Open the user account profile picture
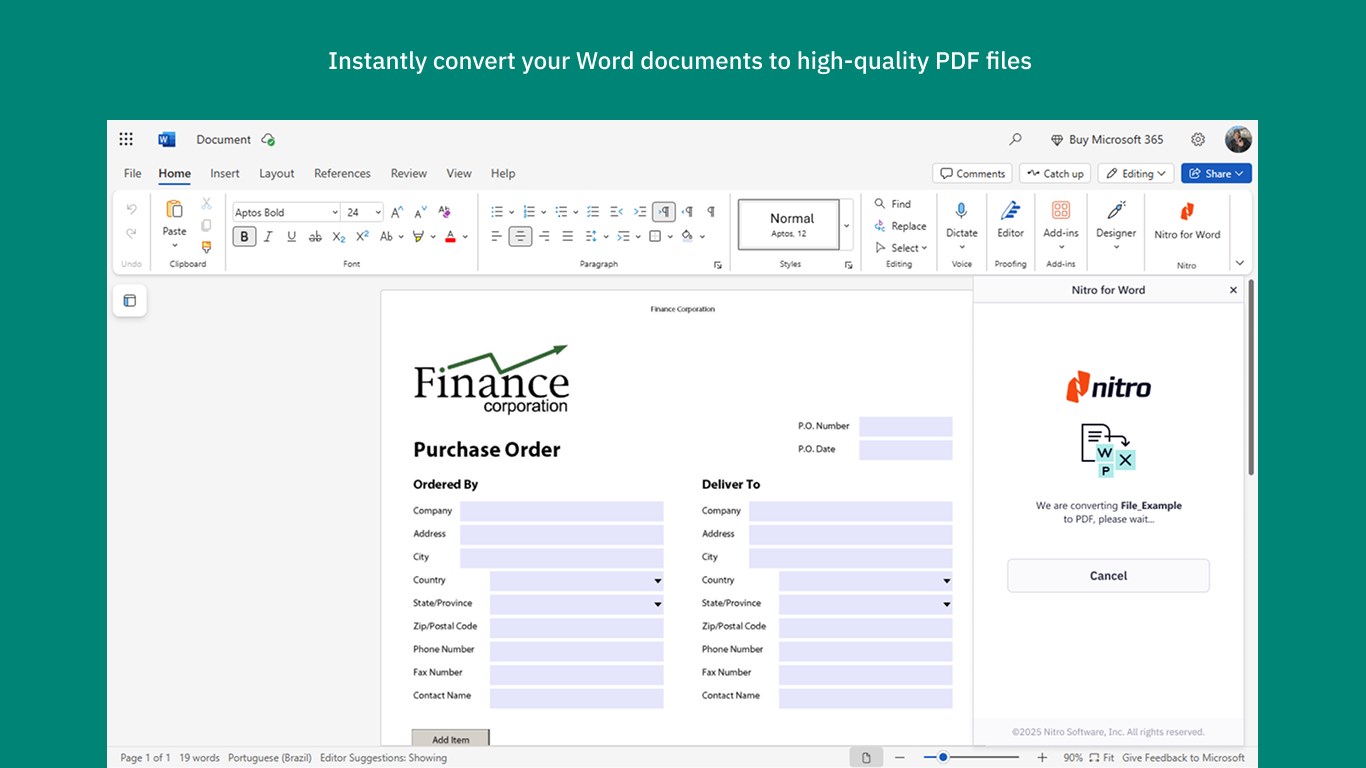Viewport: 1366px width, 768px height. tap(1238, 139)
